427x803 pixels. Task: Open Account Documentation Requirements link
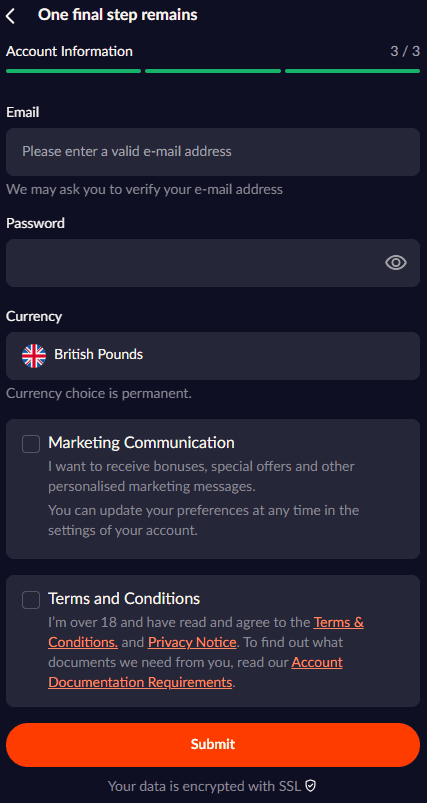click(195, 672)
